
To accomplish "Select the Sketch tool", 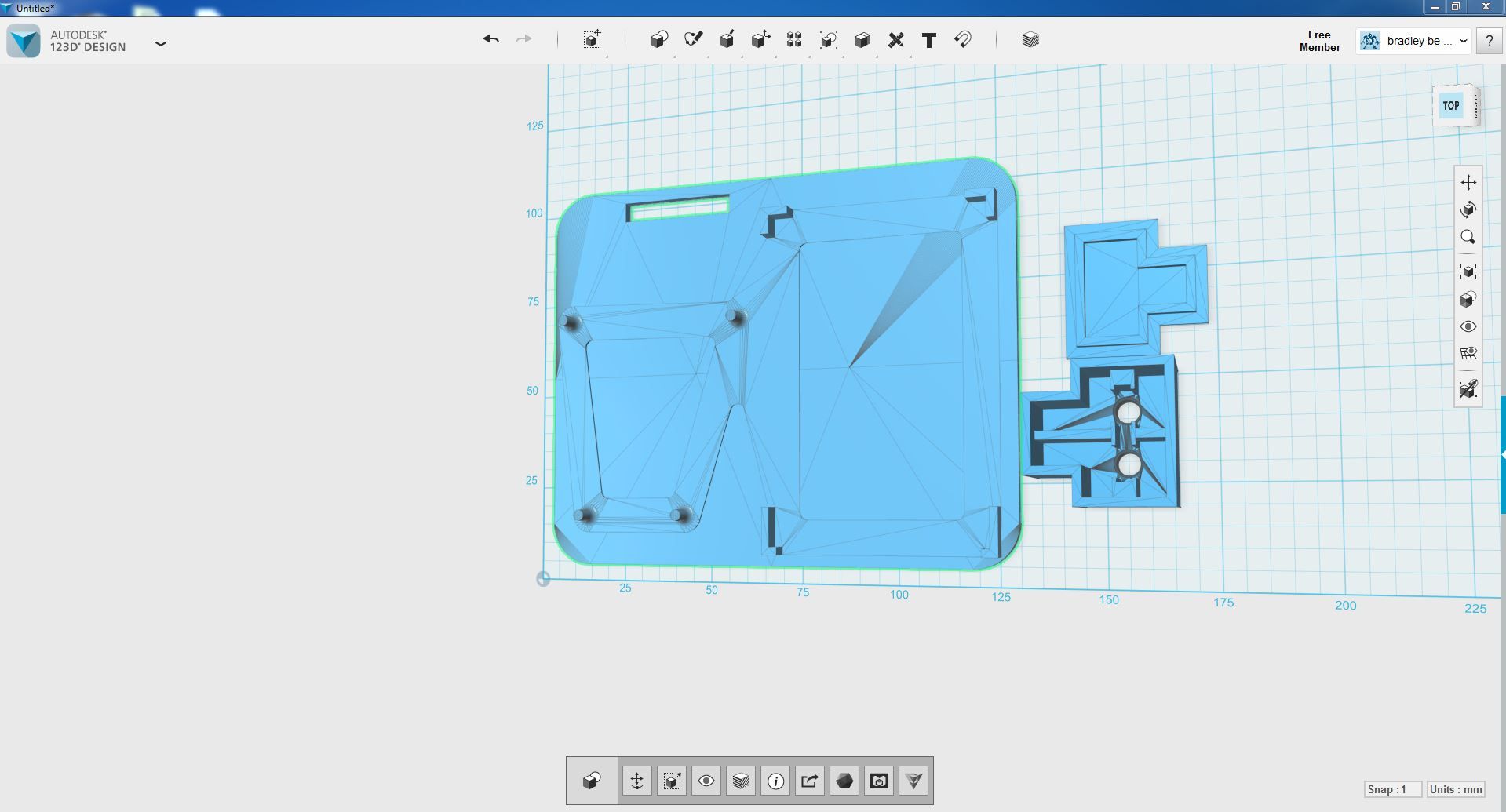I will (x=694, y=39).
